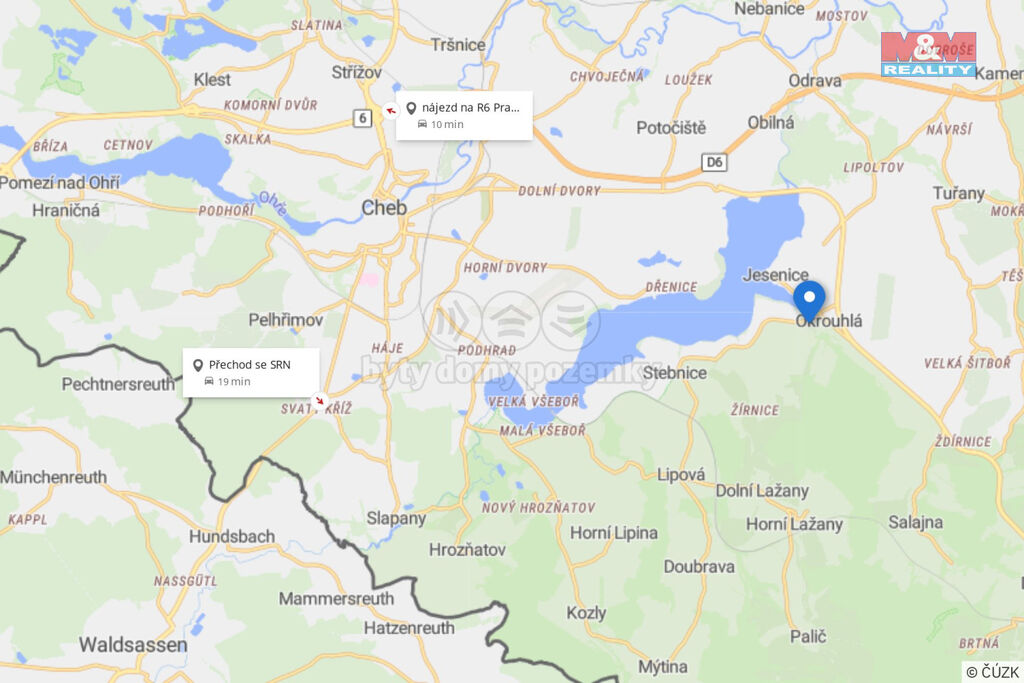Click the Waldsassen town label
1024x683 pixels.
pyautogui.click(x=133, y=645)
